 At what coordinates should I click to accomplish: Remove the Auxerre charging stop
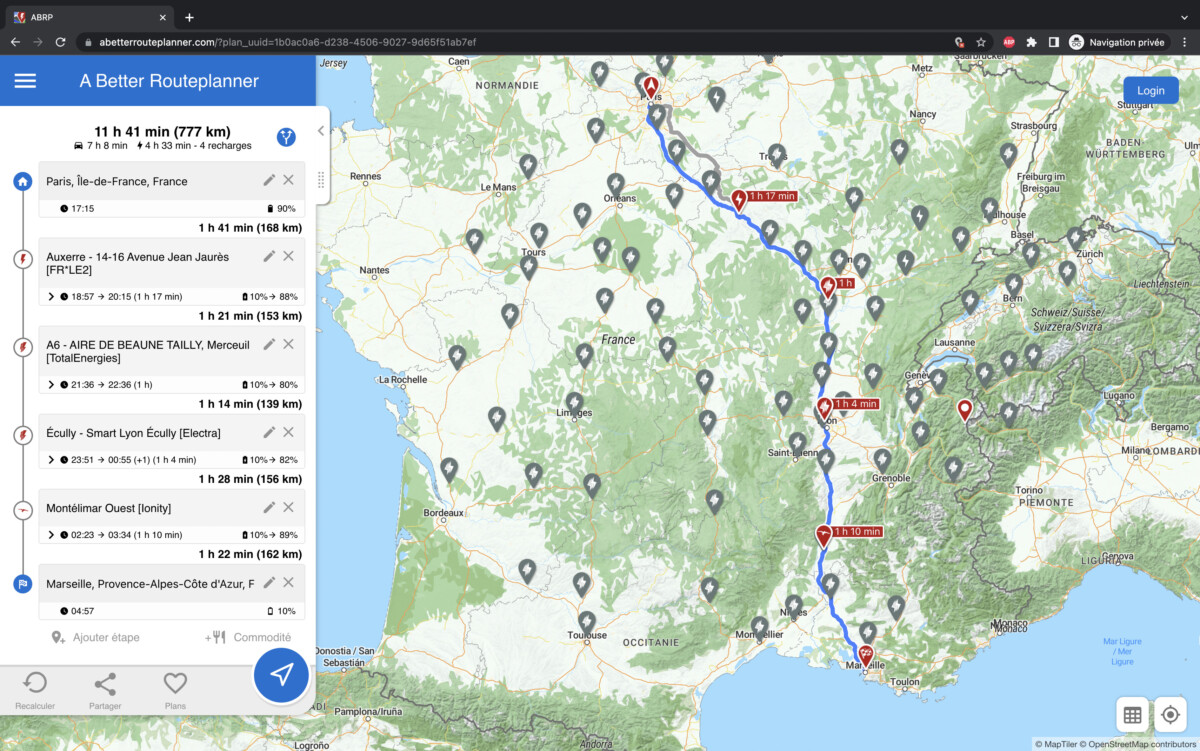[x=288, y=256]
